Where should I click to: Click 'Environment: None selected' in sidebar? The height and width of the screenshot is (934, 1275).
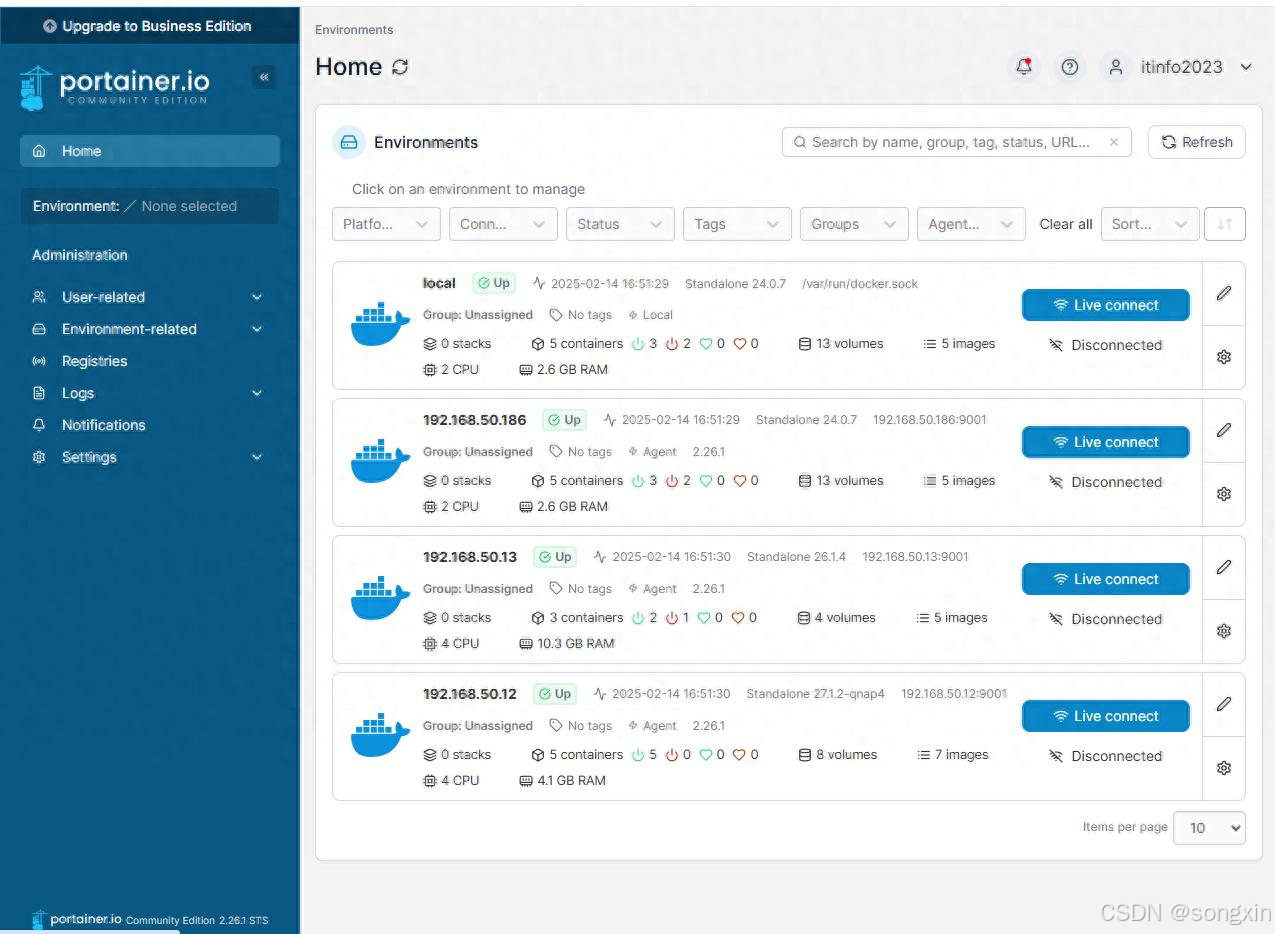(150, 206)
